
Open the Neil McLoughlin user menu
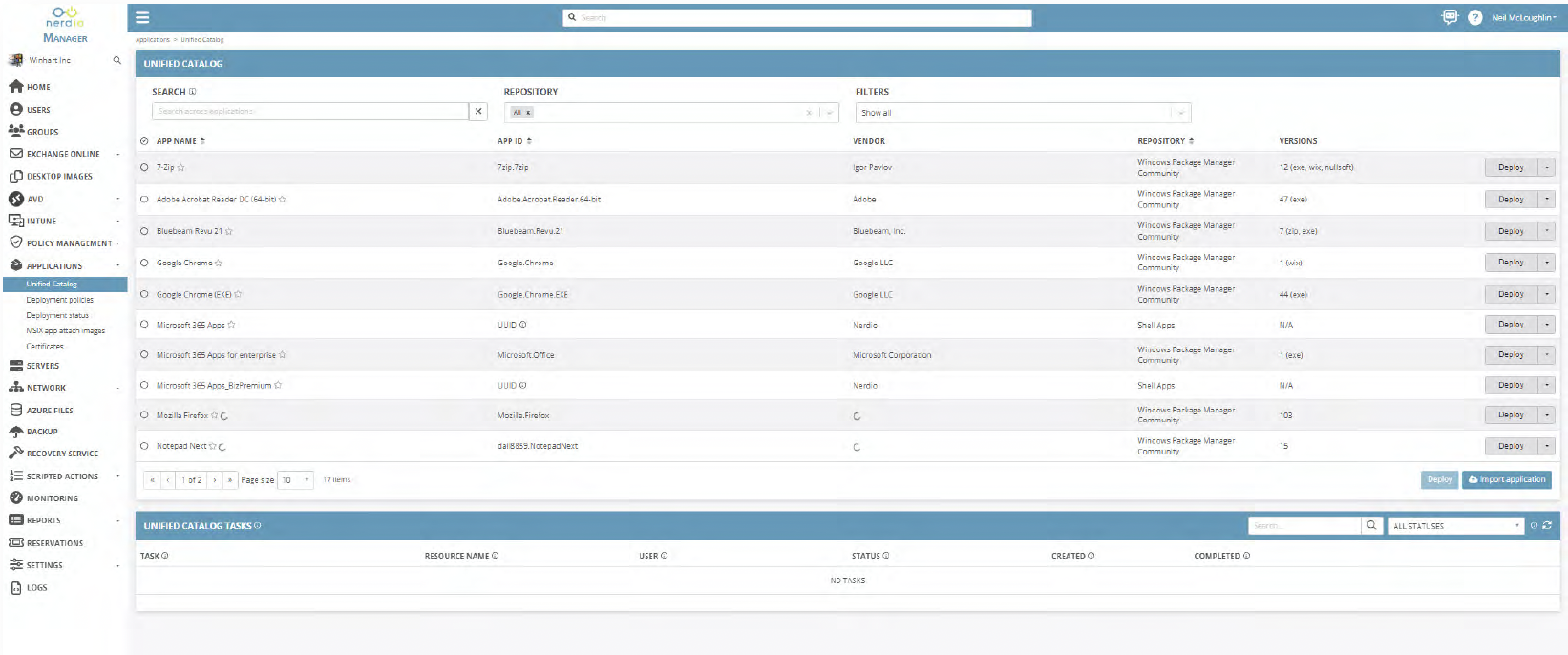[1522, 17]
